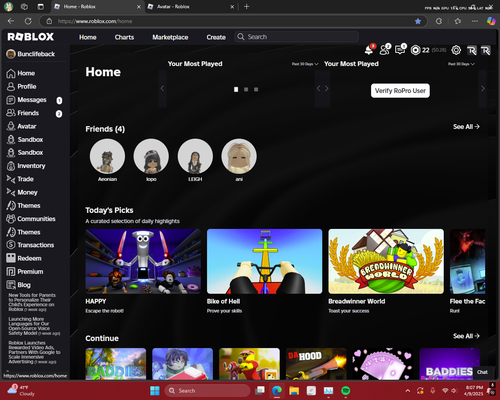Open Marketplace in the top navigation
The width and height of the screenshot is (500, 400).
click(x=170, y=37)
